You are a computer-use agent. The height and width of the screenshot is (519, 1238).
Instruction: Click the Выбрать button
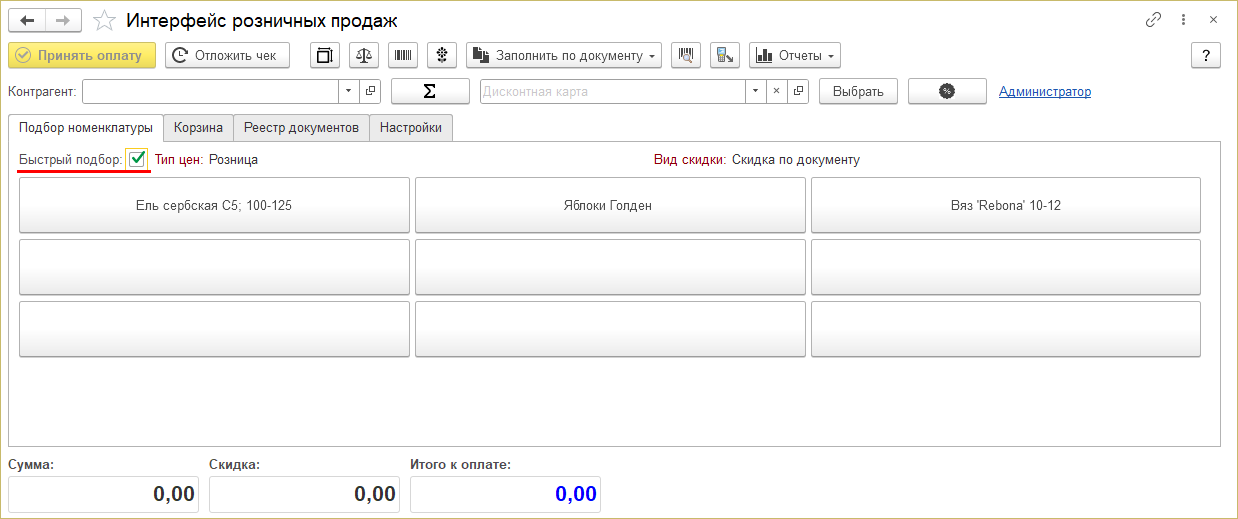[858, 91]
